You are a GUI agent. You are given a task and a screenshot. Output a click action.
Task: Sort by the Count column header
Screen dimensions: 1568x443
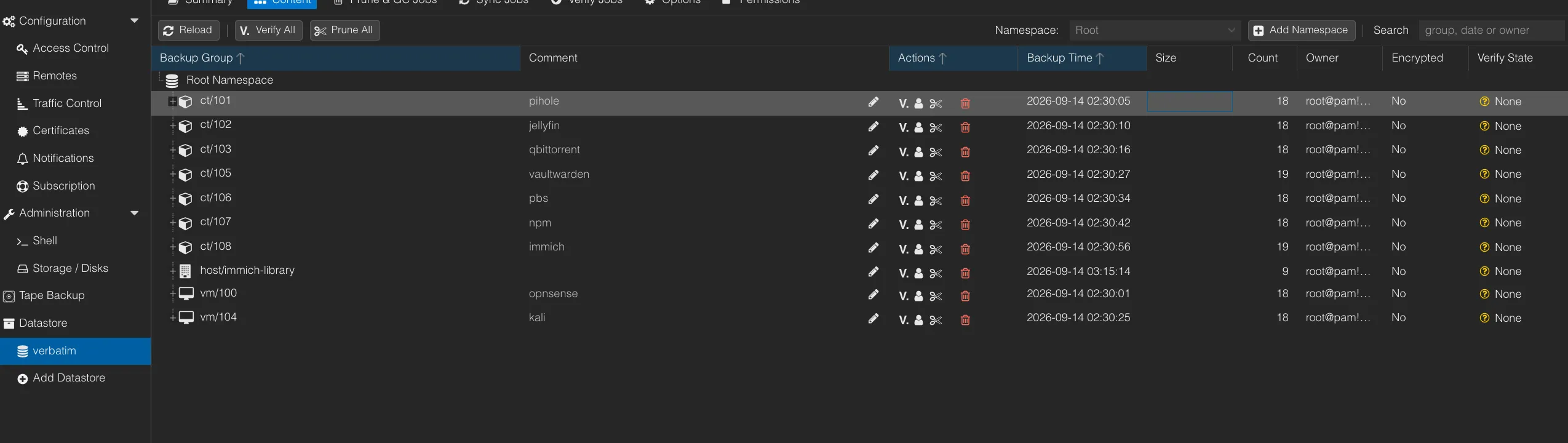coord(1265,58)
